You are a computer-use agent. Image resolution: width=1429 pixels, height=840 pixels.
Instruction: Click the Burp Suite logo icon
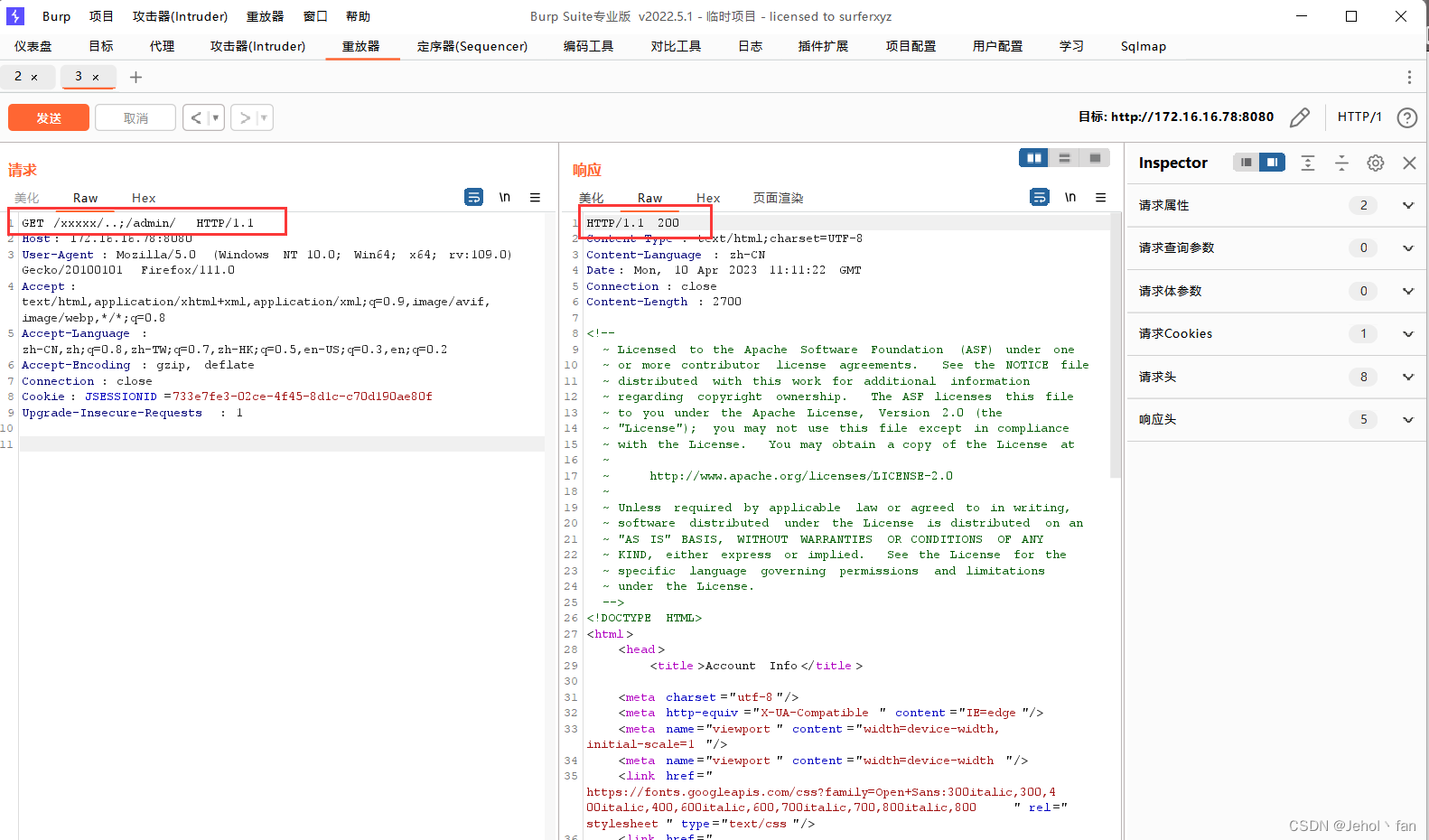(x=15, y=16)
